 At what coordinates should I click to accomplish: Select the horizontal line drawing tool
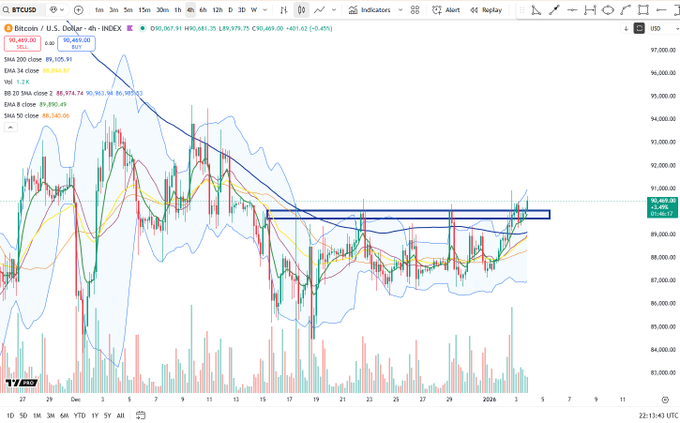572,10
